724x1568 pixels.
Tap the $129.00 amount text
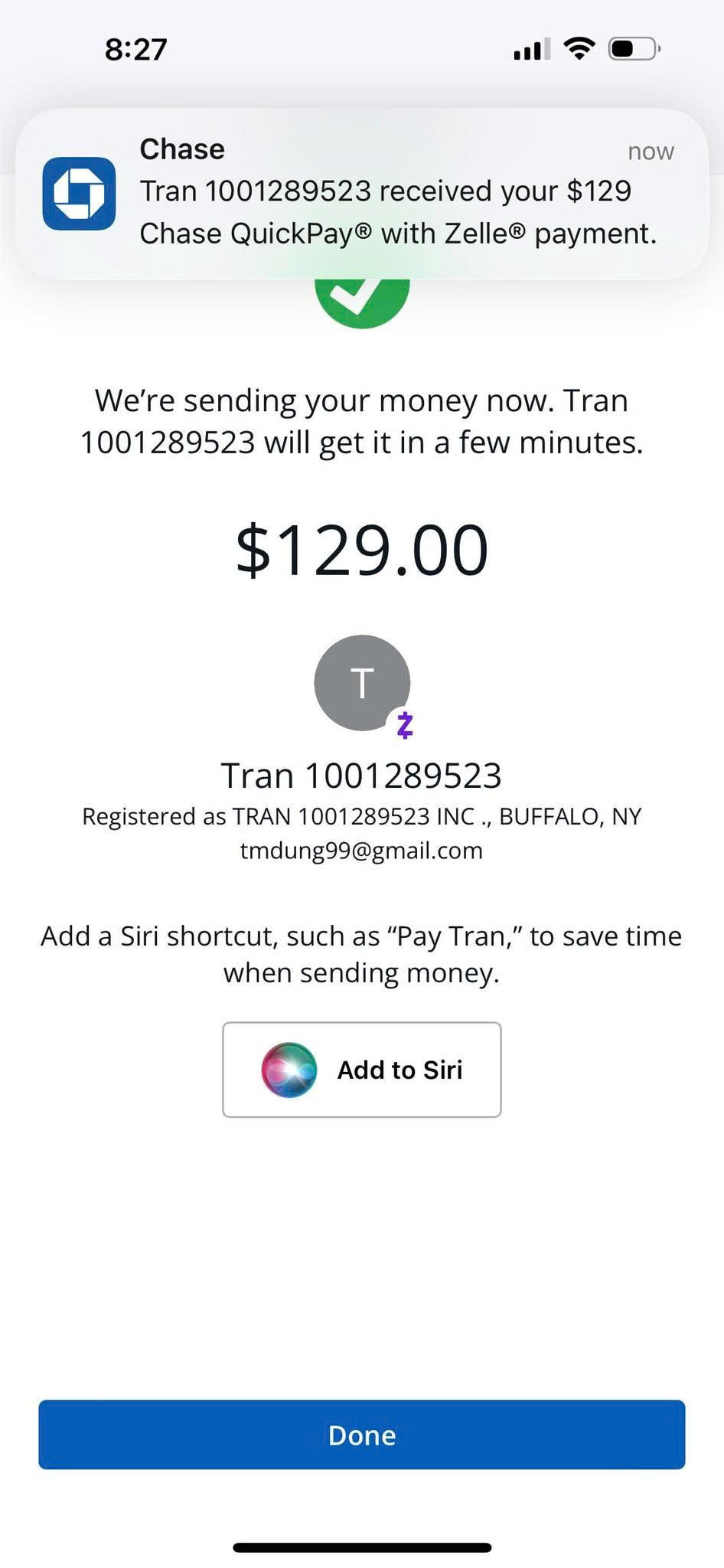coord(361,550)
